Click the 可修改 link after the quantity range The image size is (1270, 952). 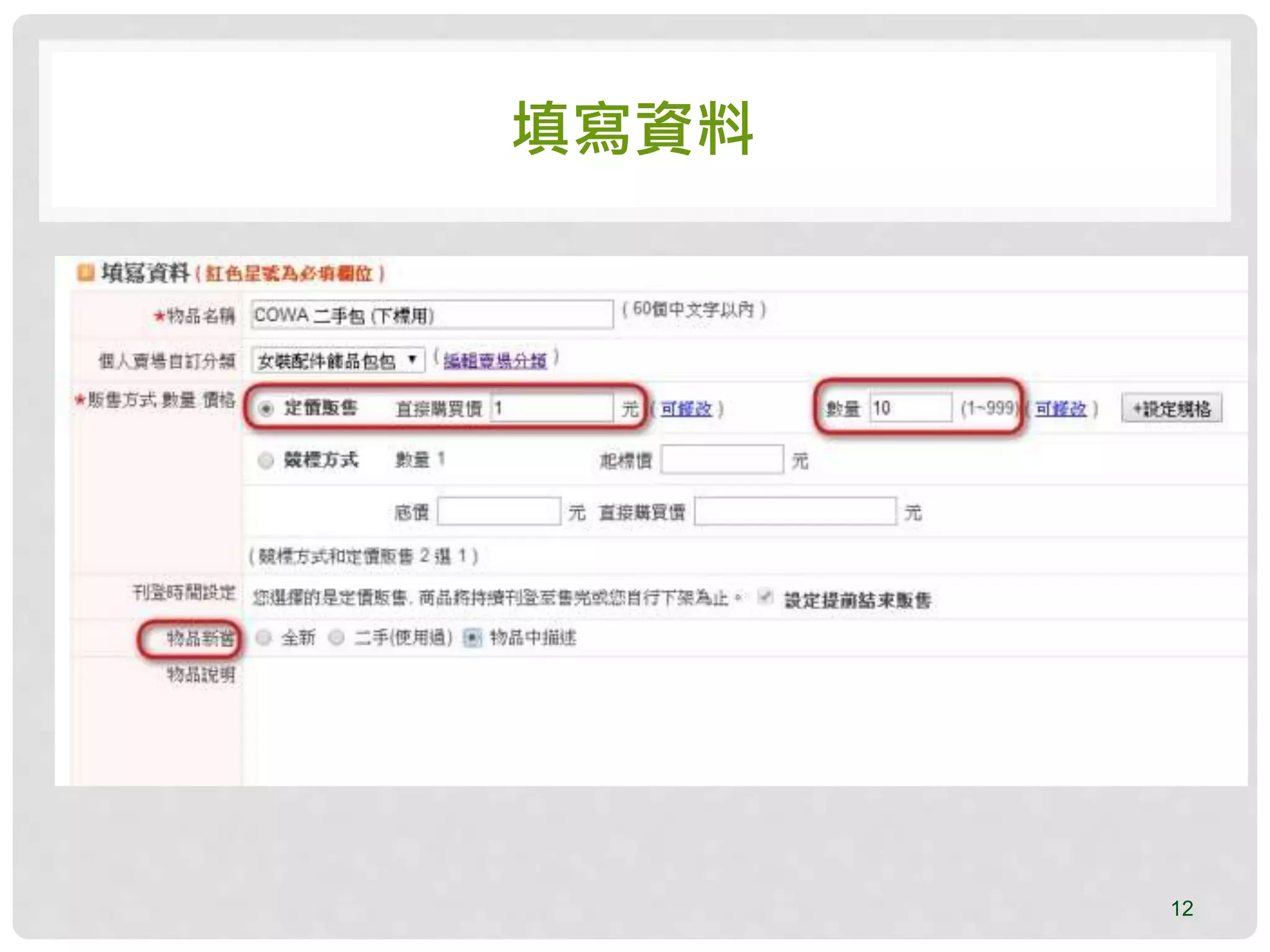(1061, 409)
